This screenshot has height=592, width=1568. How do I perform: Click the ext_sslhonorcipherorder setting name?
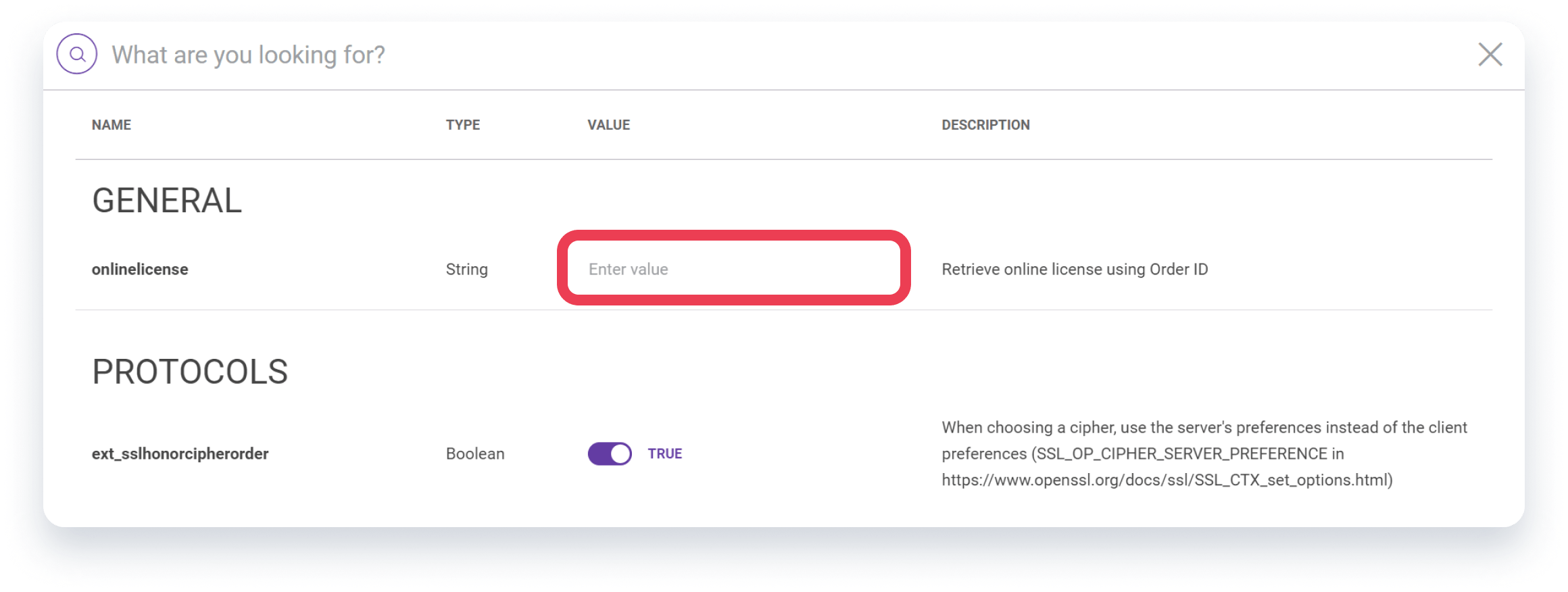click(180, 453)
